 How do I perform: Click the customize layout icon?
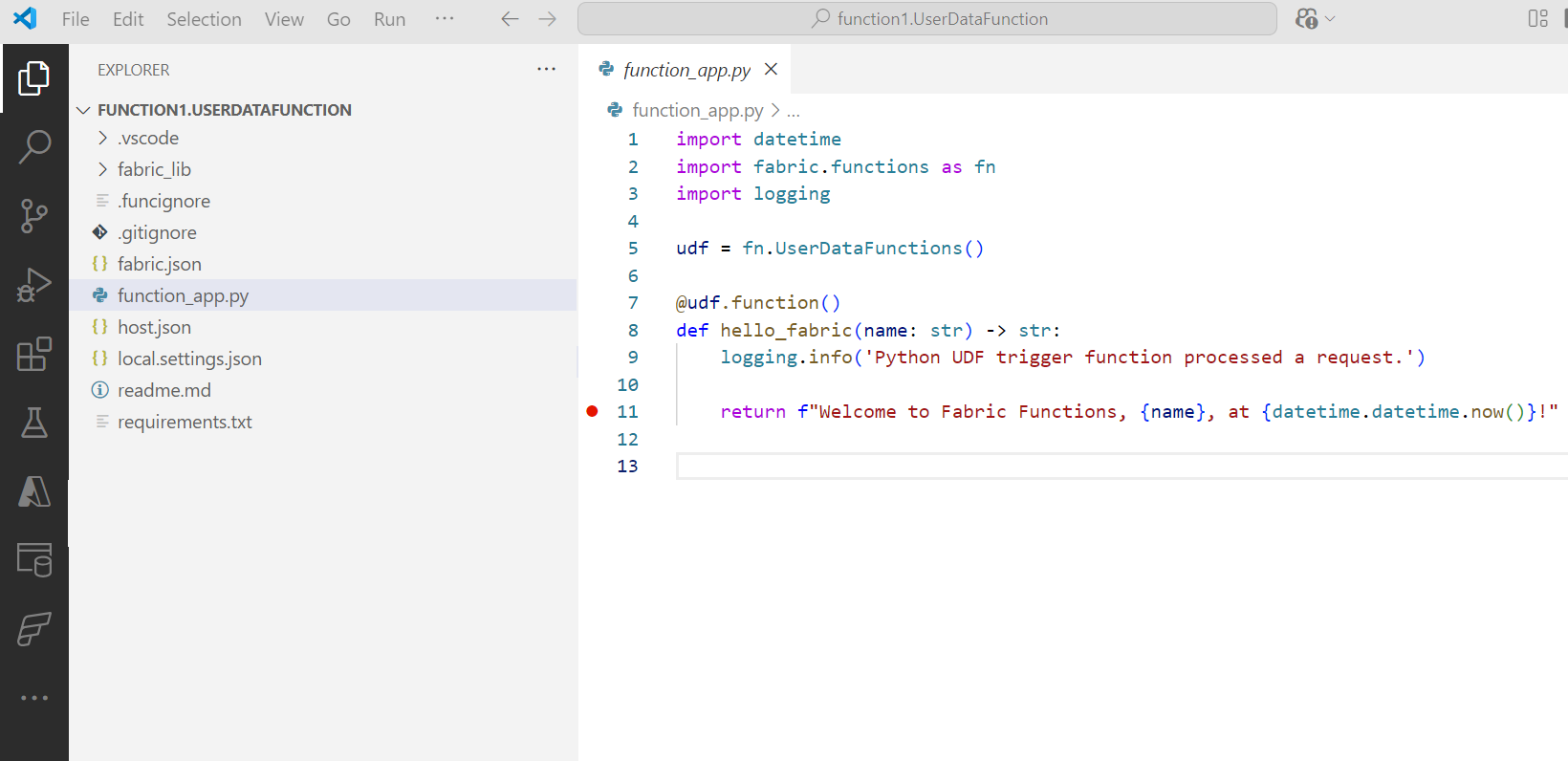coord(1537,19)
